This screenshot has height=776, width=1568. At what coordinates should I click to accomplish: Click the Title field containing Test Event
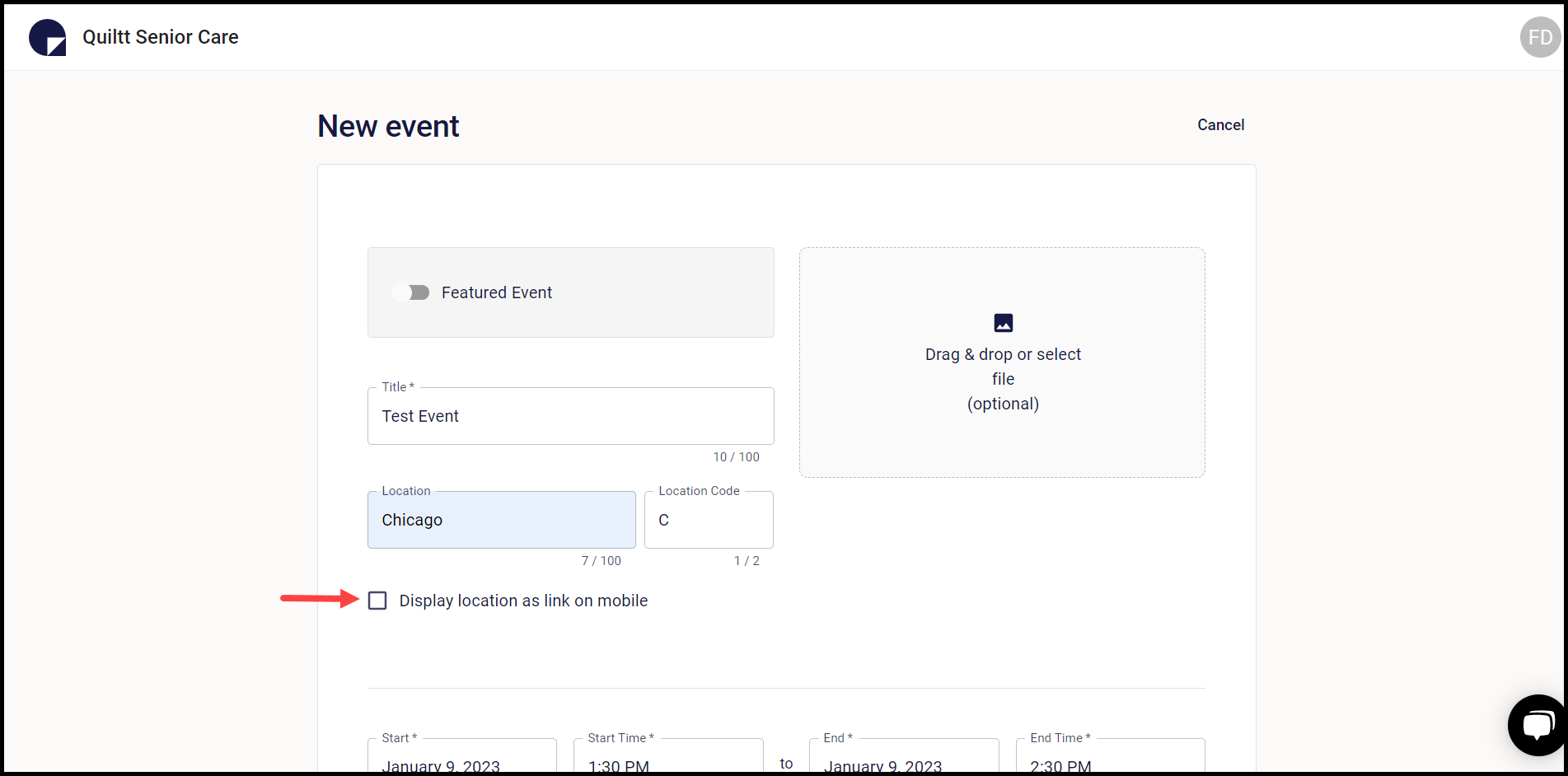[x=570, y=416]
